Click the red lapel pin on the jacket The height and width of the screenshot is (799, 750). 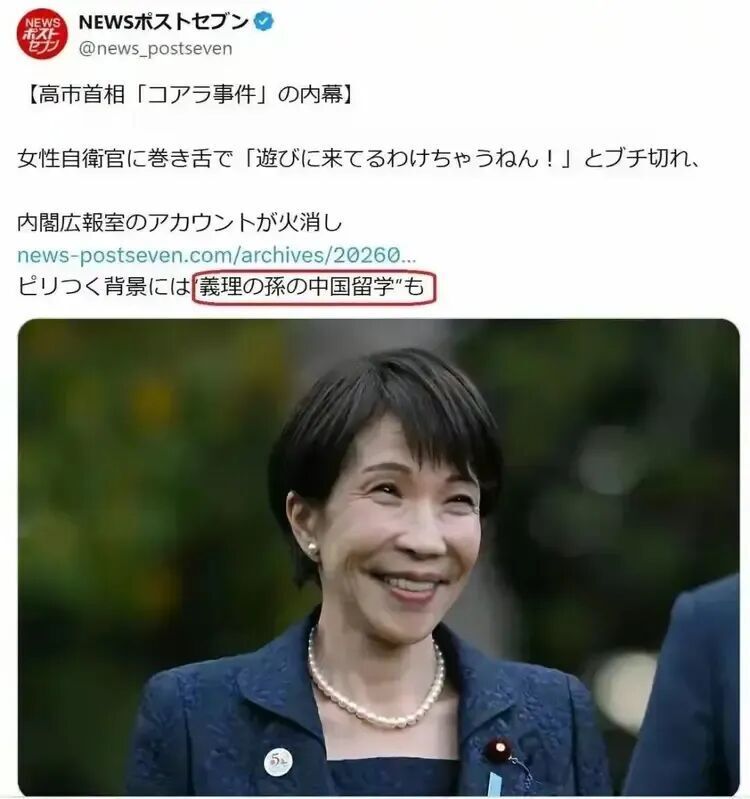tap(499, 749)
